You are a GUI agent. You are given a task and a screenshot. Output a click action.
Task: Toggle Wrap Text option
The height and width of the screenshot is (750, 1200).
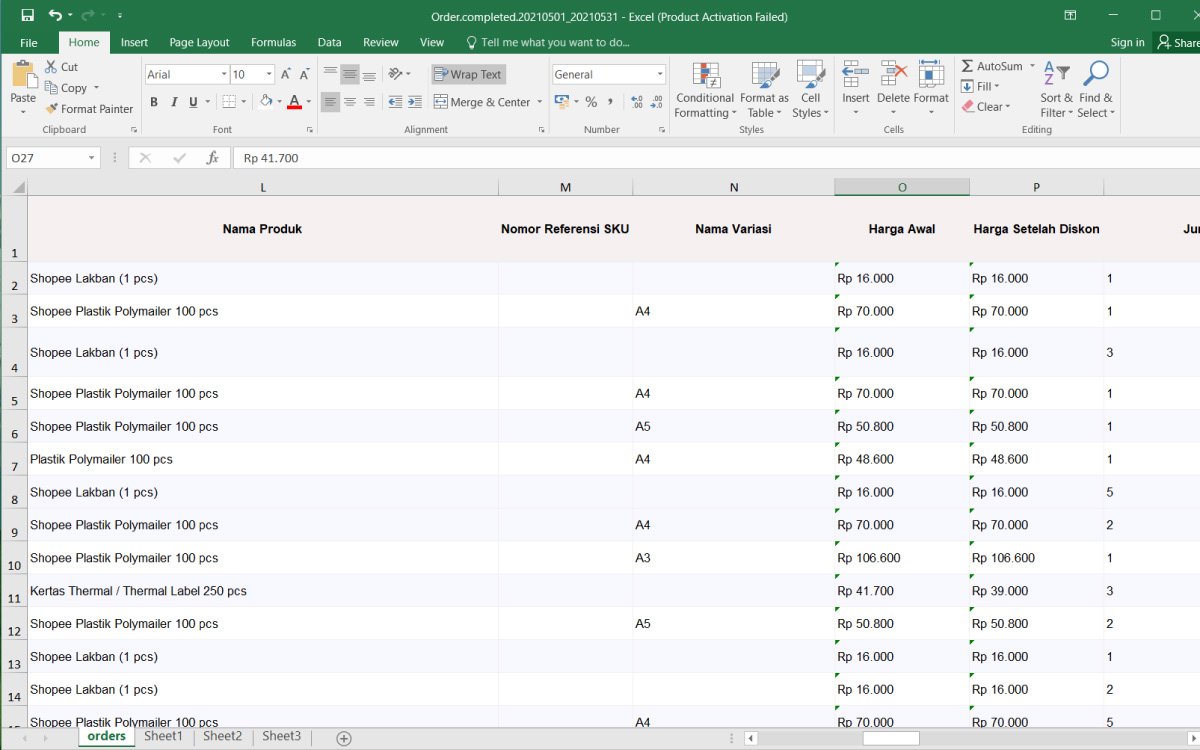click(469, 75)
